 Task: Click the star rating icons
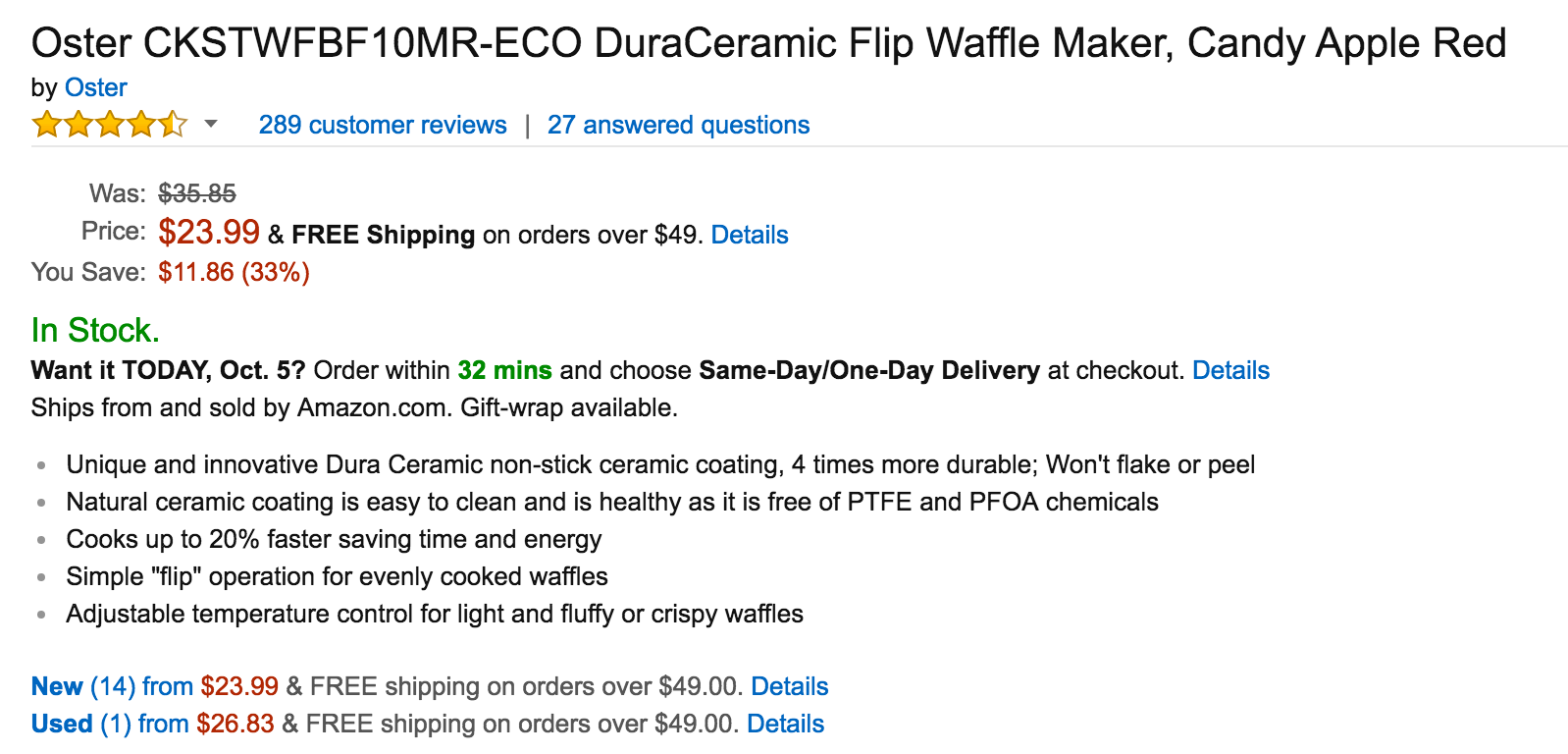click(109, 125)
